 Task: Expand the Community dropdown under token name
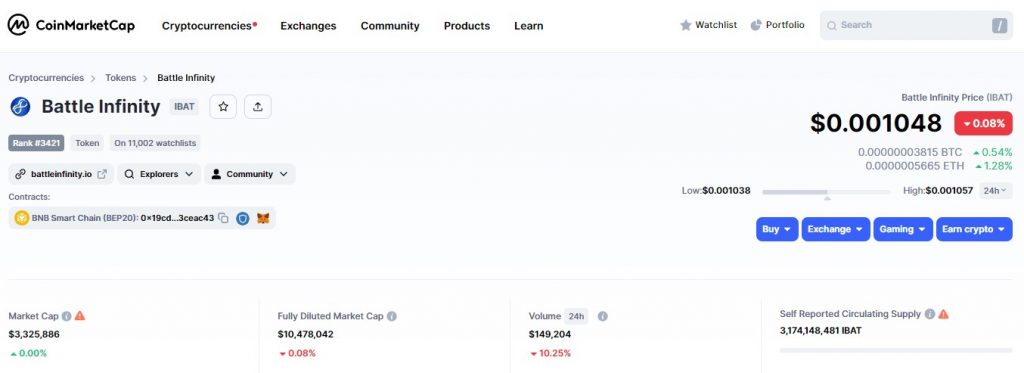[x=249, y=174]
